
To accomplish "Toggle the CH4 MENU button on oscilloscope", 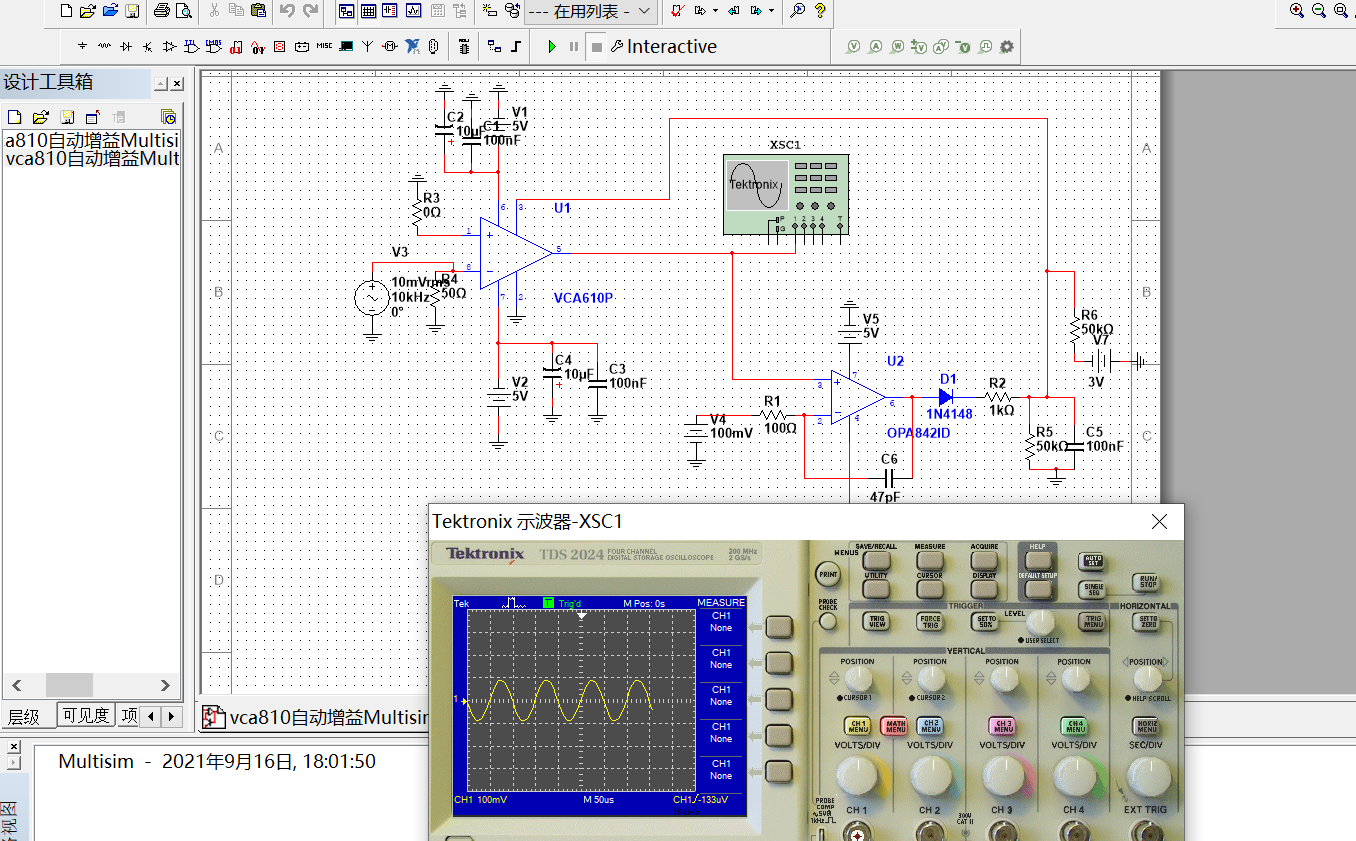I will [1074, 727].
